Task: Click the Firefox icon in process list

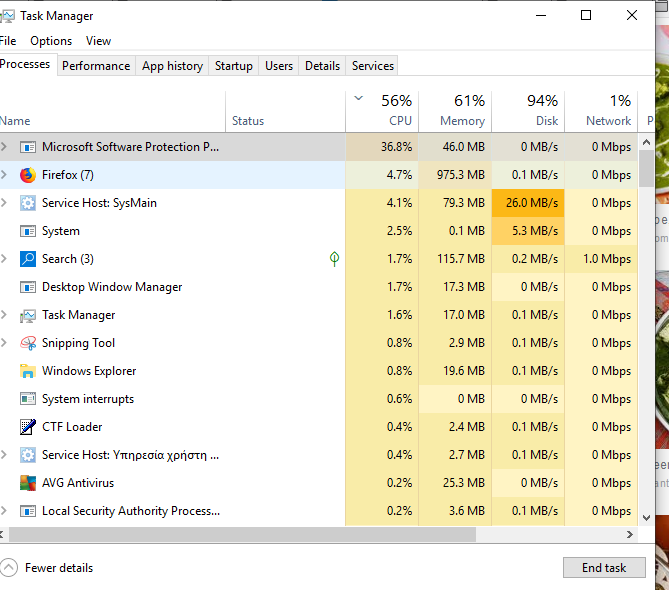Action: [x=28, y=175]
